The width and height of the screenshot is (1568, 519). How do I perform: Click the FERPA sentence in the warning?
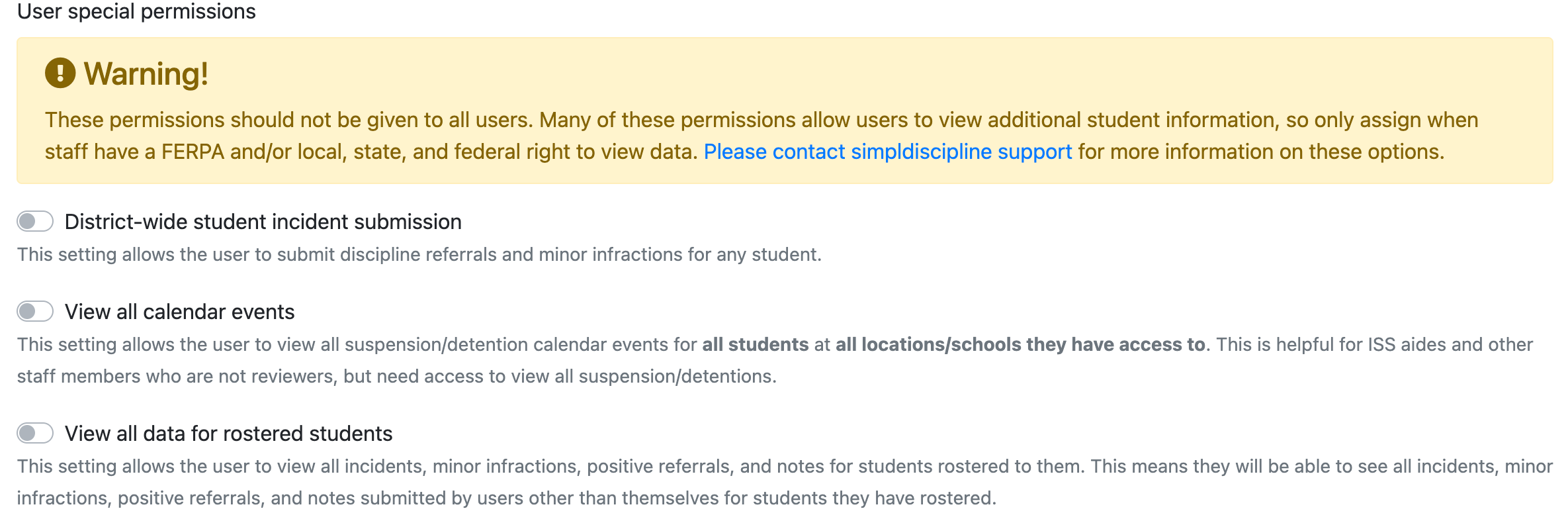(370, 152)
